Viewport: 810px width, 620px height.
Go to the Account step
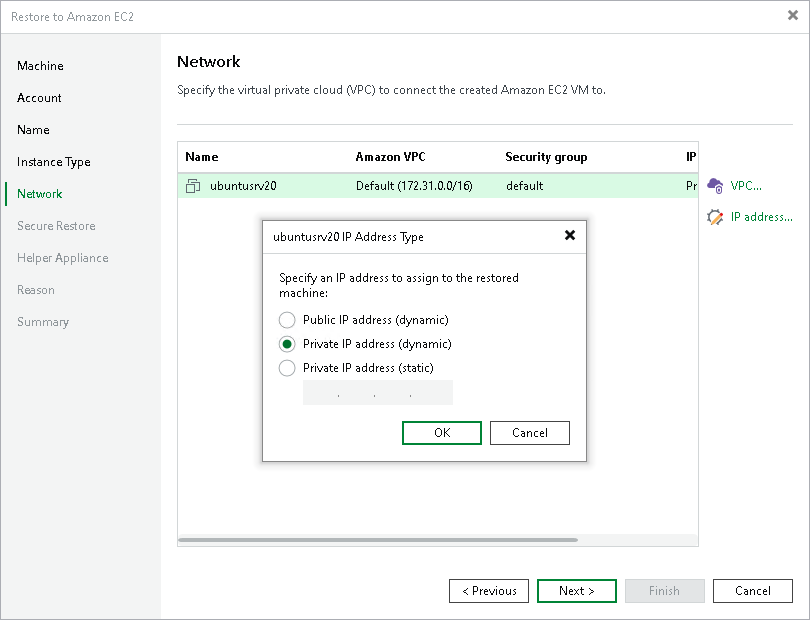point(39,98)
